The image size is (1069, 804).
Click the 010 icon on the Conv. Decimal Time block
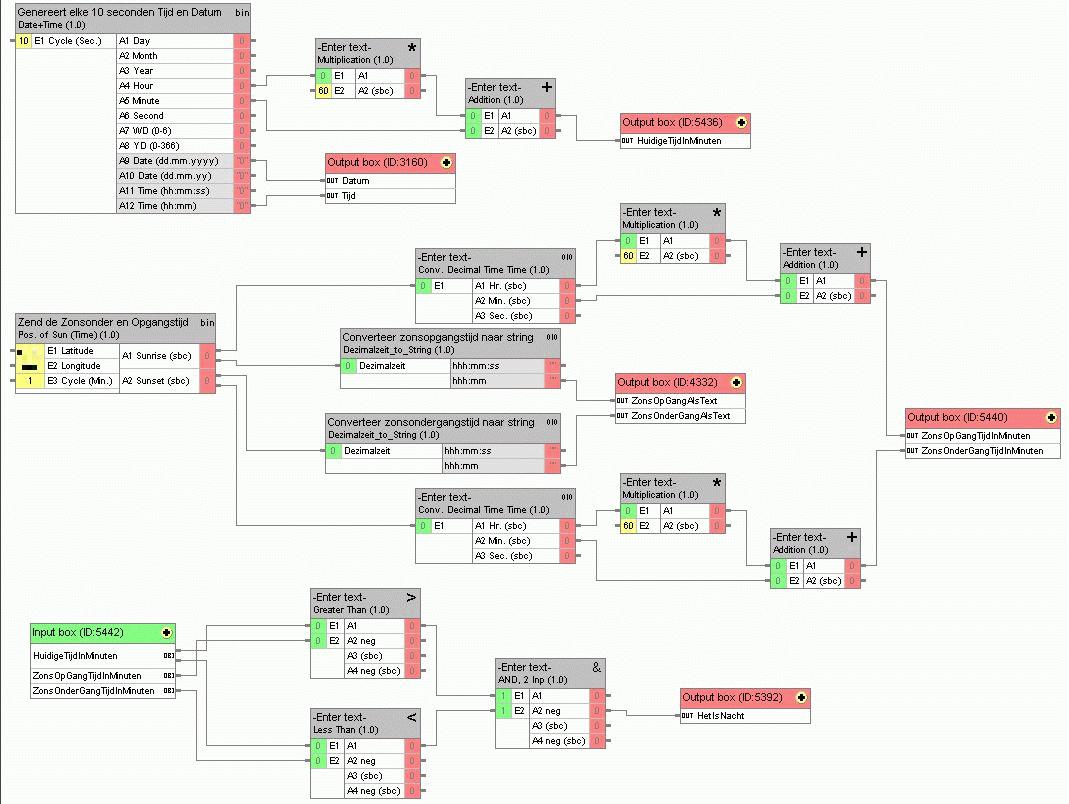tap(567, 256)
